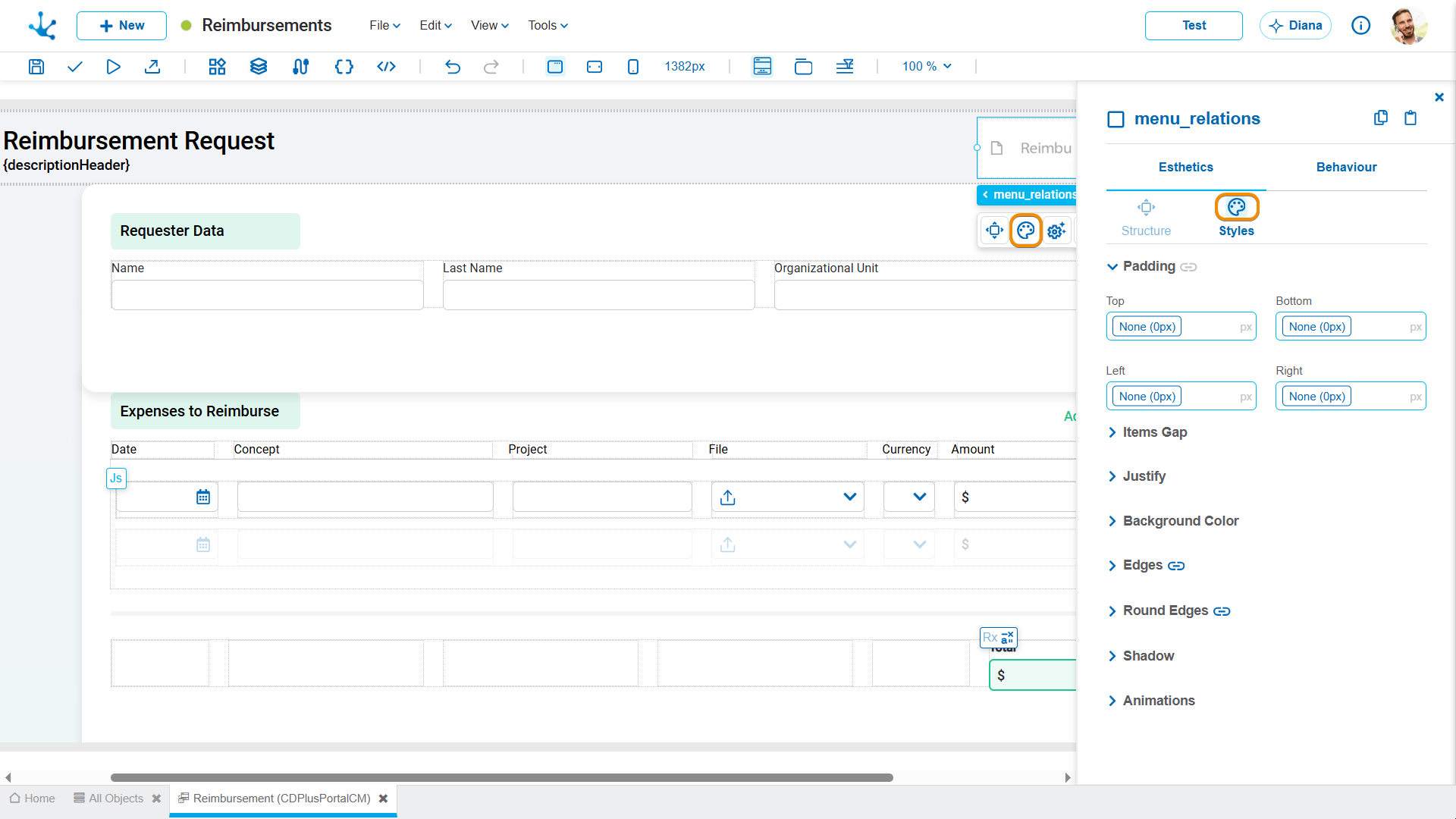
Task: Click the info icon in header
Action: (1361, 26)
